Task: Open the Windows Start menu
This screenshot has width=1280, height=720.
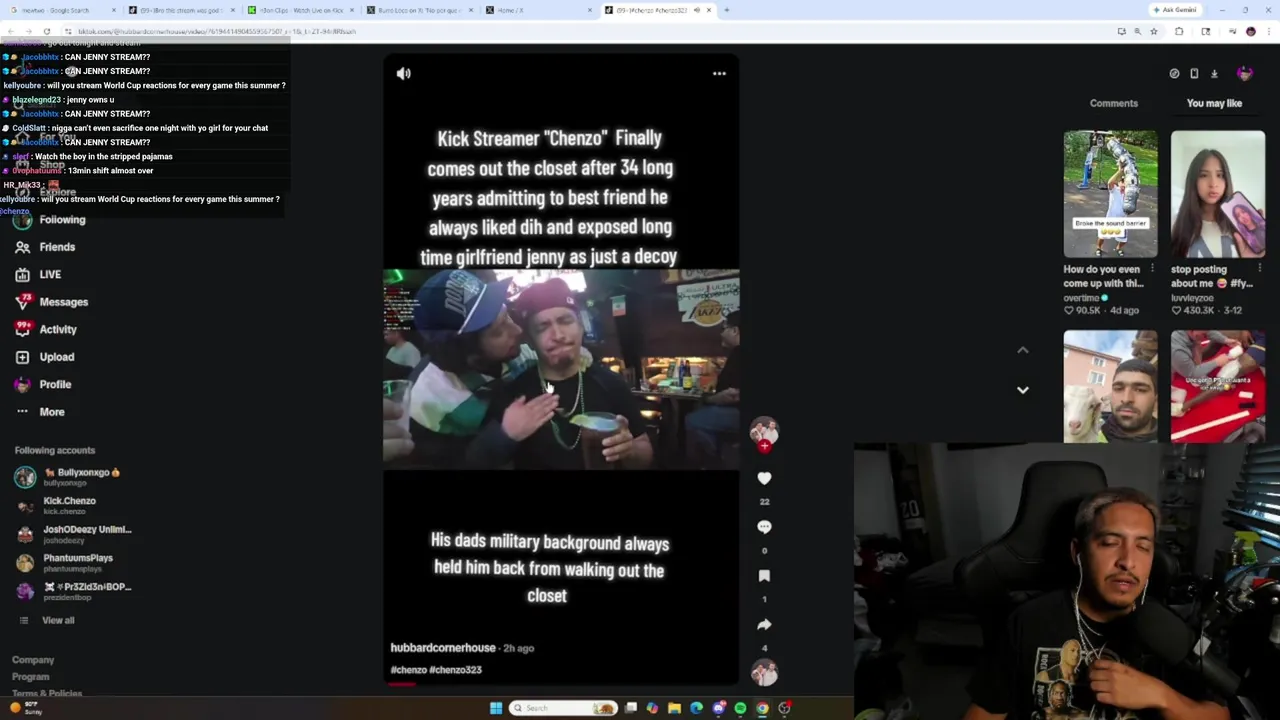Action: 496,708
